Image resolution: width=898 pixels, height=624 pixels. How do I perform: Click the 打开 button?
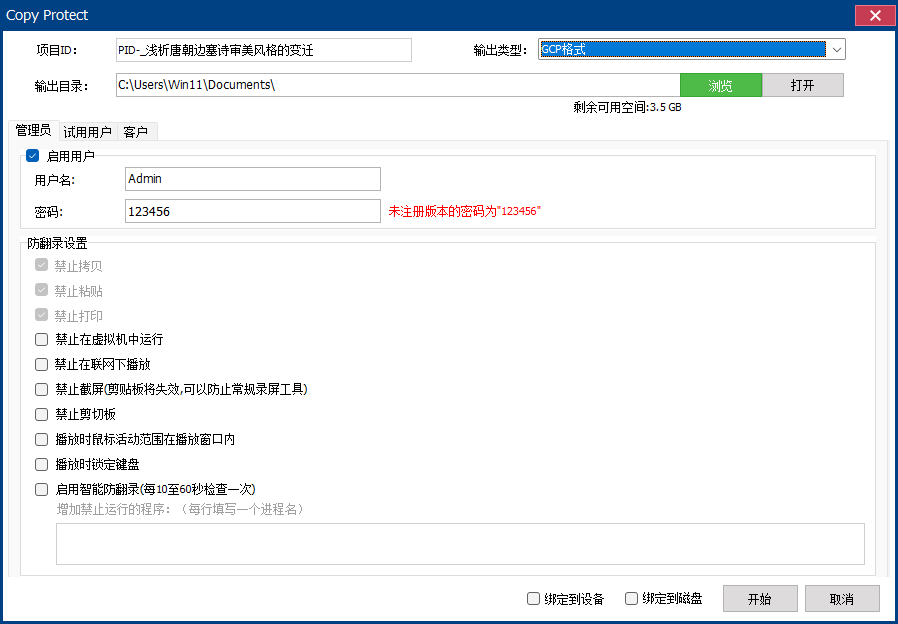[802, 85]
